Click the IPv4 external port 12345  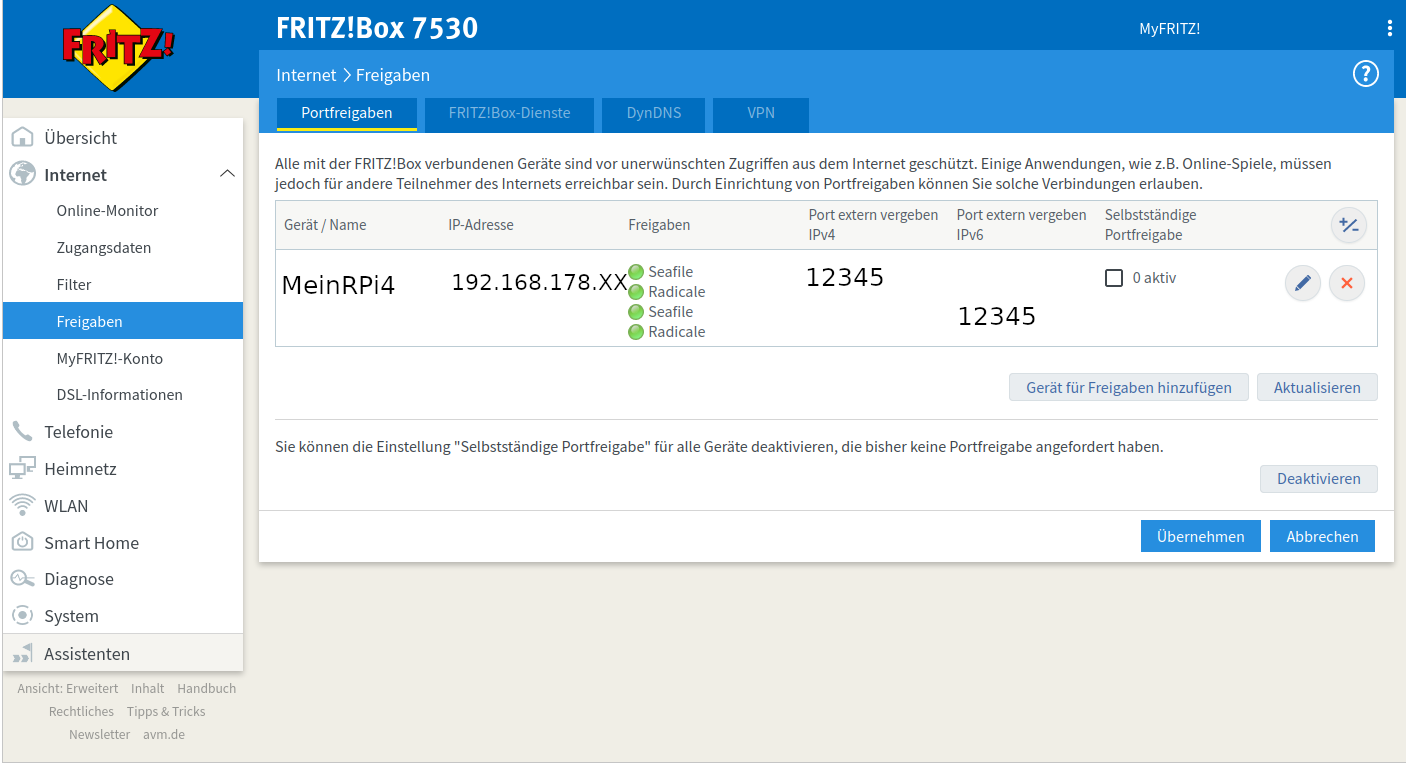845,277
